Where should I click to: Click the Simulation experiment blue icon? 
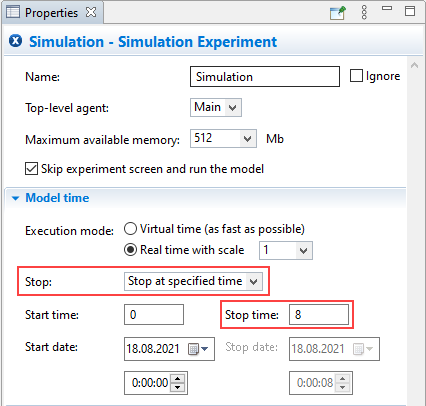15,41
